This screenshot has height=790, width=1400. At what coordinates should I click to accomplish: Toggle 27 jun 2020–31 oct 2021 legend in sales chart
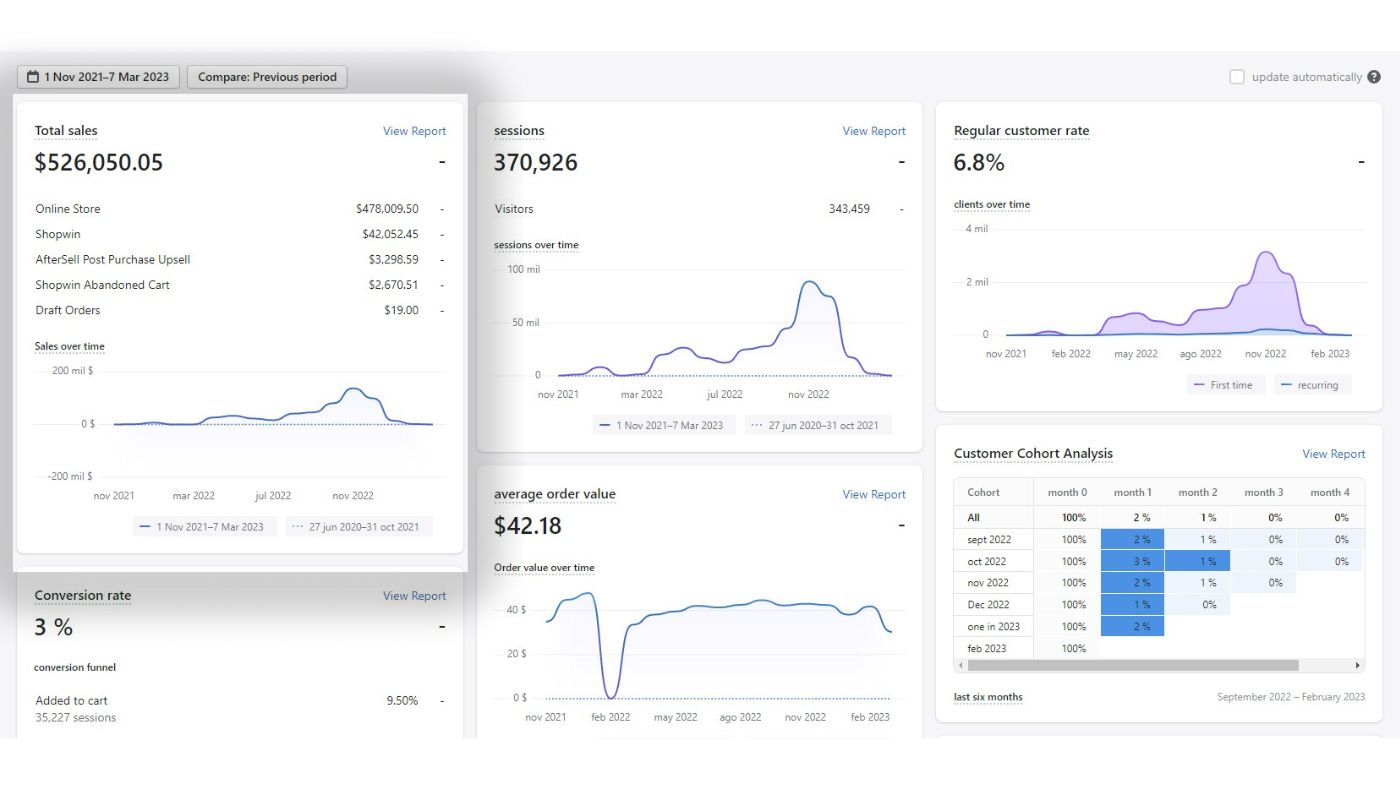pos(359,527)
